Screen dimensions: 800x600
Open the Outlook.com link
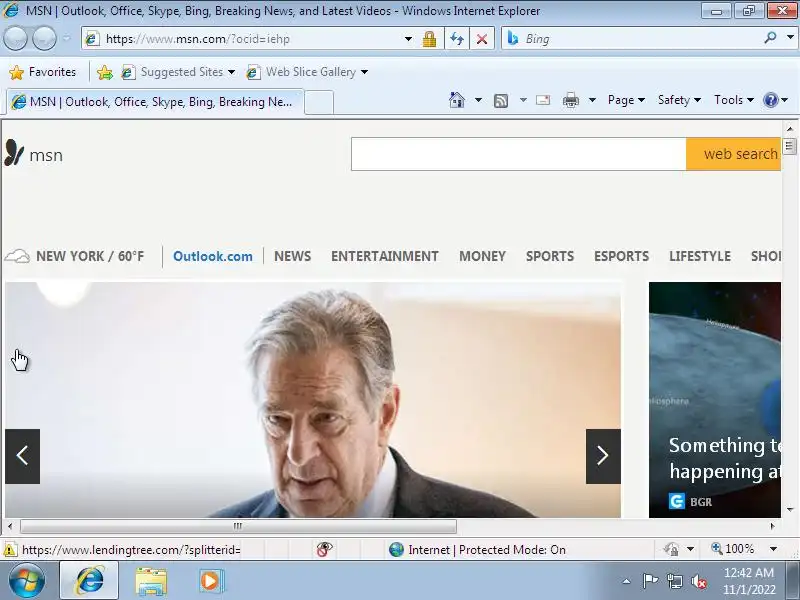[213, 256]
